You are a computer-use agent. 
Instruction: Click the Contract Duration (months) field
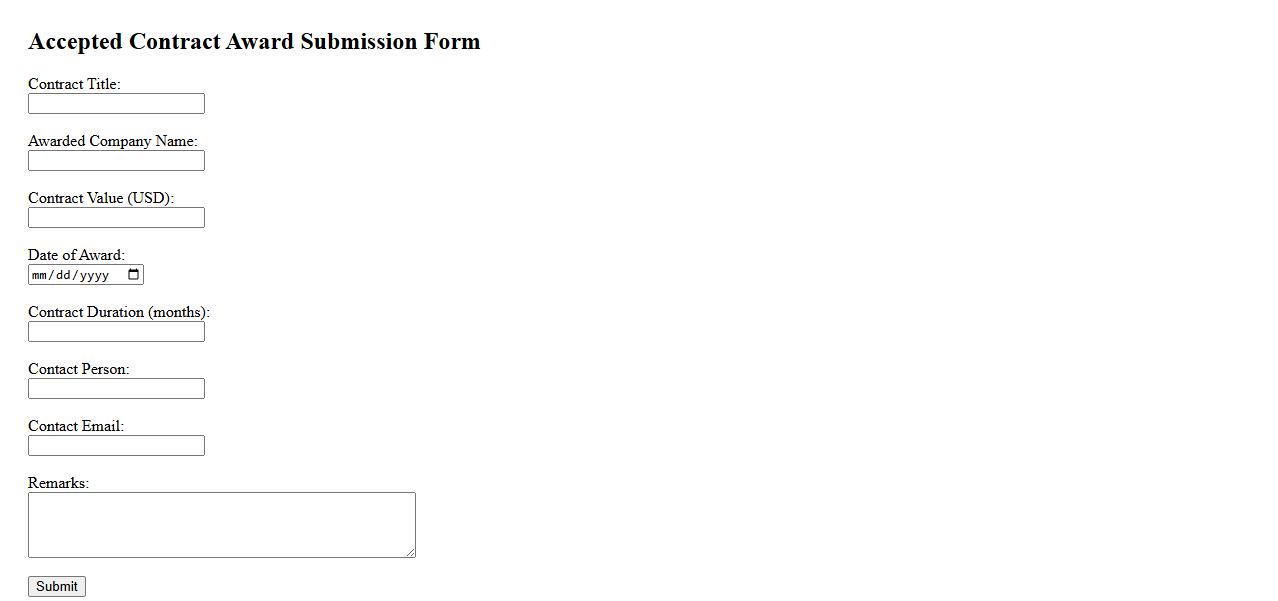tap(116, 332)
